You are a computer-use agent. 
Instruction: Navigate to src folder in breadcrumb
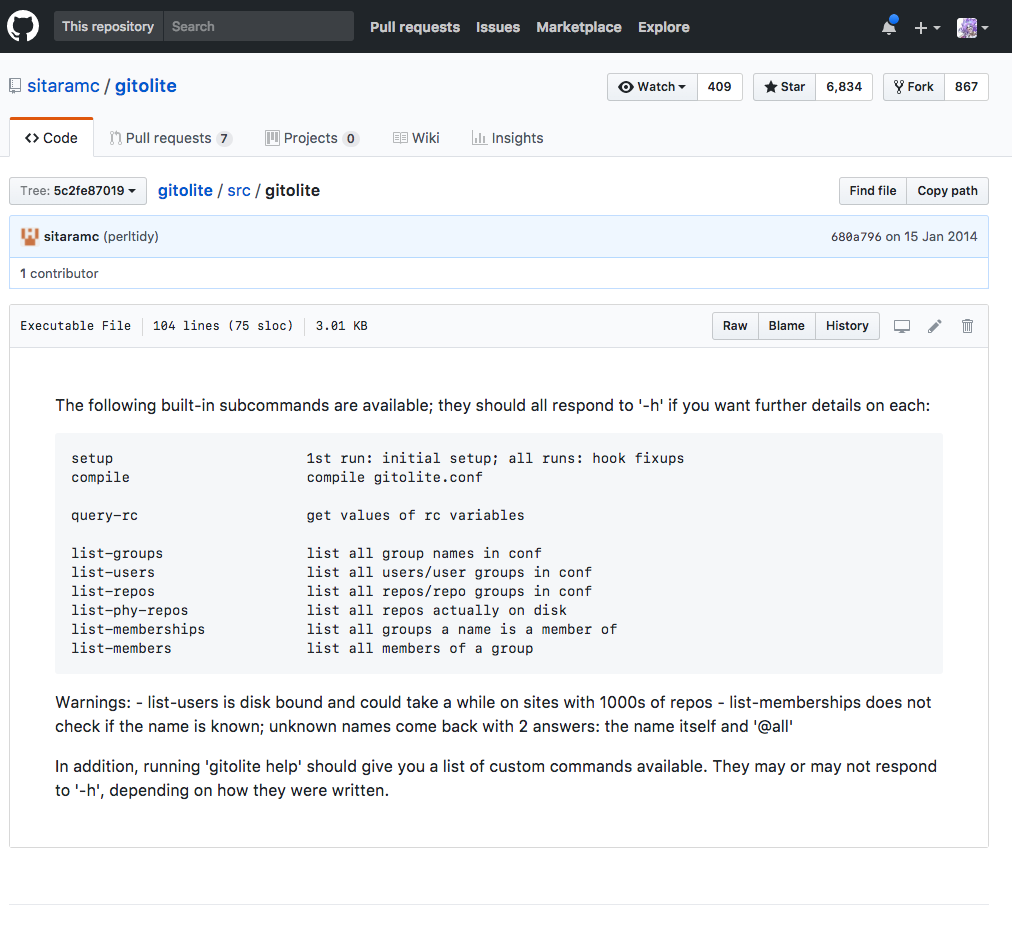239,190
